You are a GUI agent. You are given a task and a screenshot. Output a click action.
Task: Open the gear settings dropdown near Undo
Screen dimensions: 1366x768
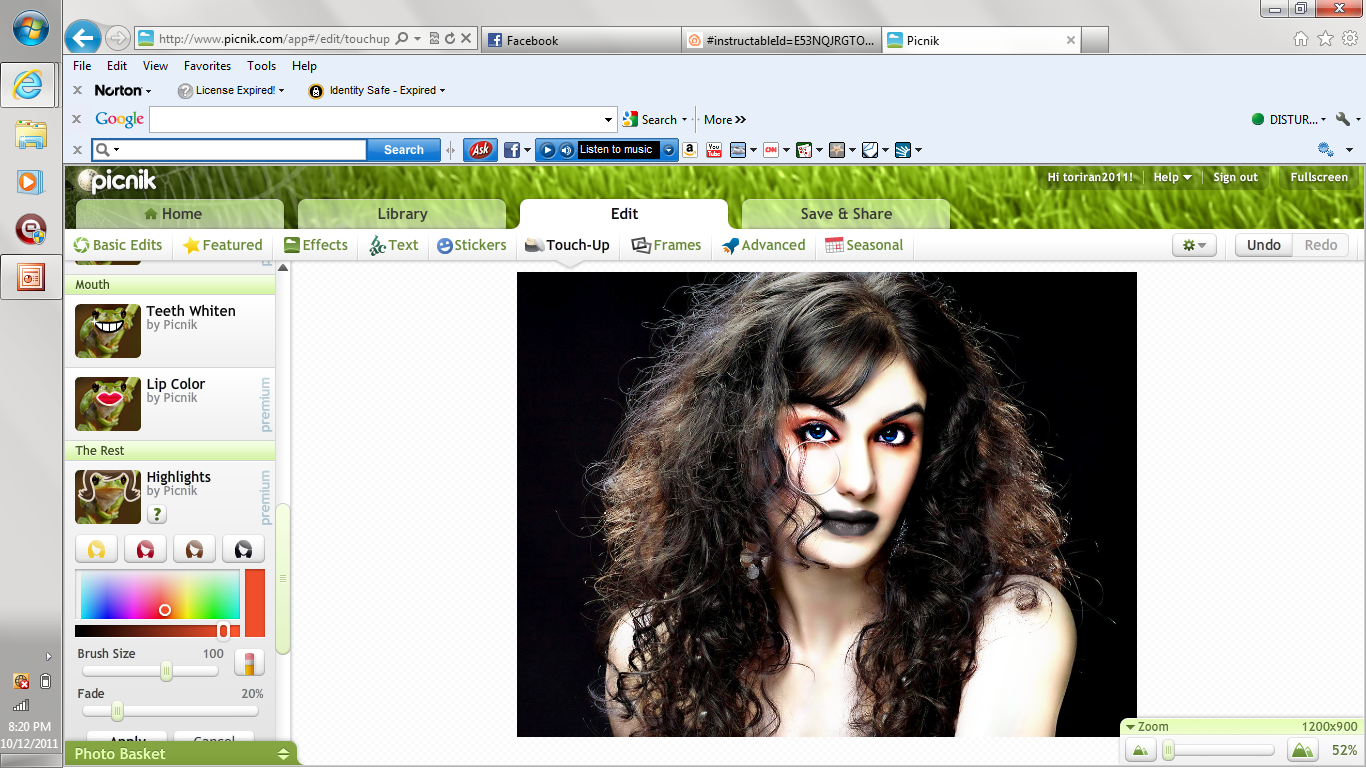1194,245
